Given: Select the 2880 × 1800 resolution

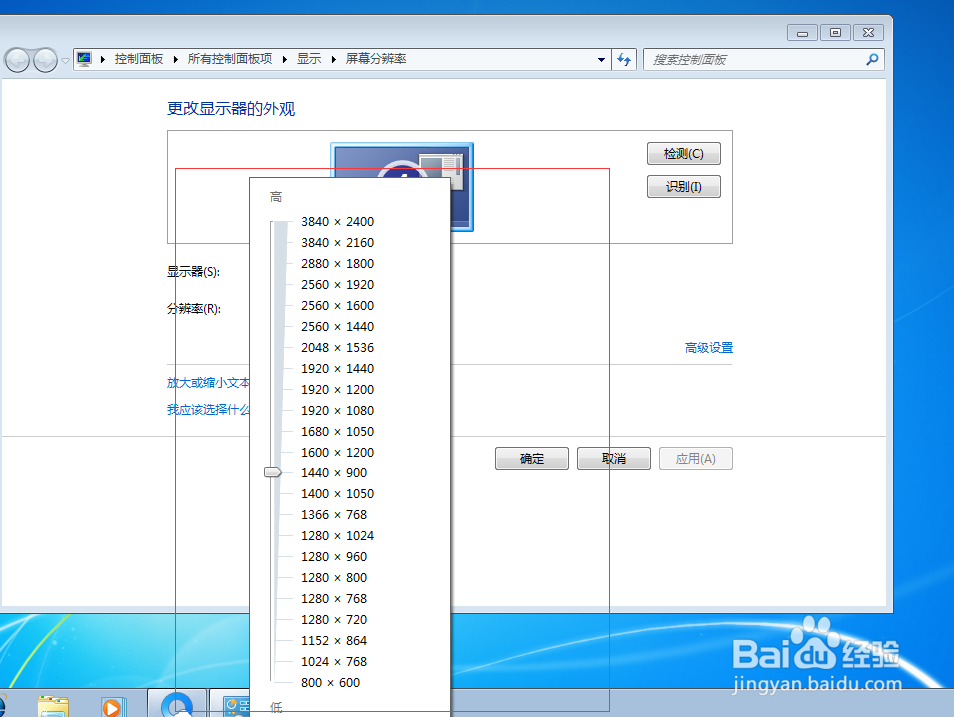Looking at the screenshot, I should coord(338,264).
